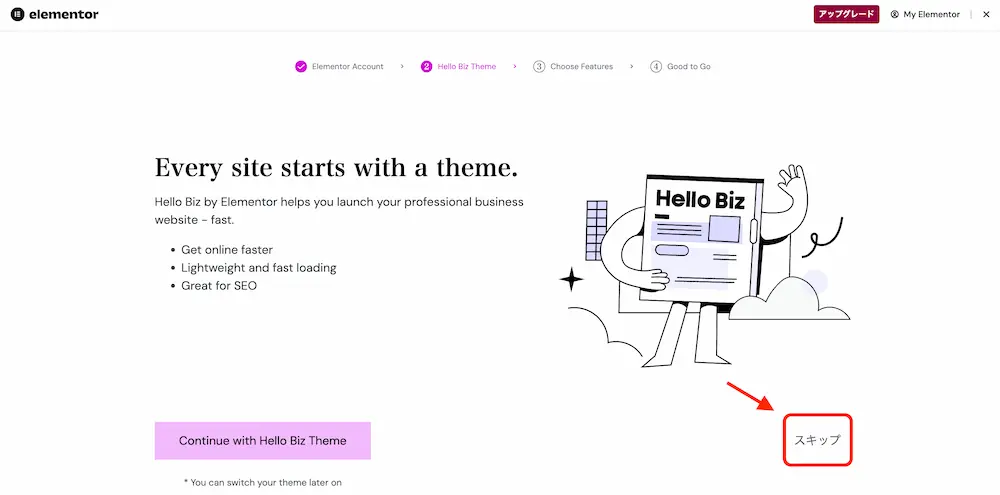Viewport: 1000px width, 495px height.
Task: Click step number 4 circle icon
Action: pyautogui.click(x=656, y=66)
